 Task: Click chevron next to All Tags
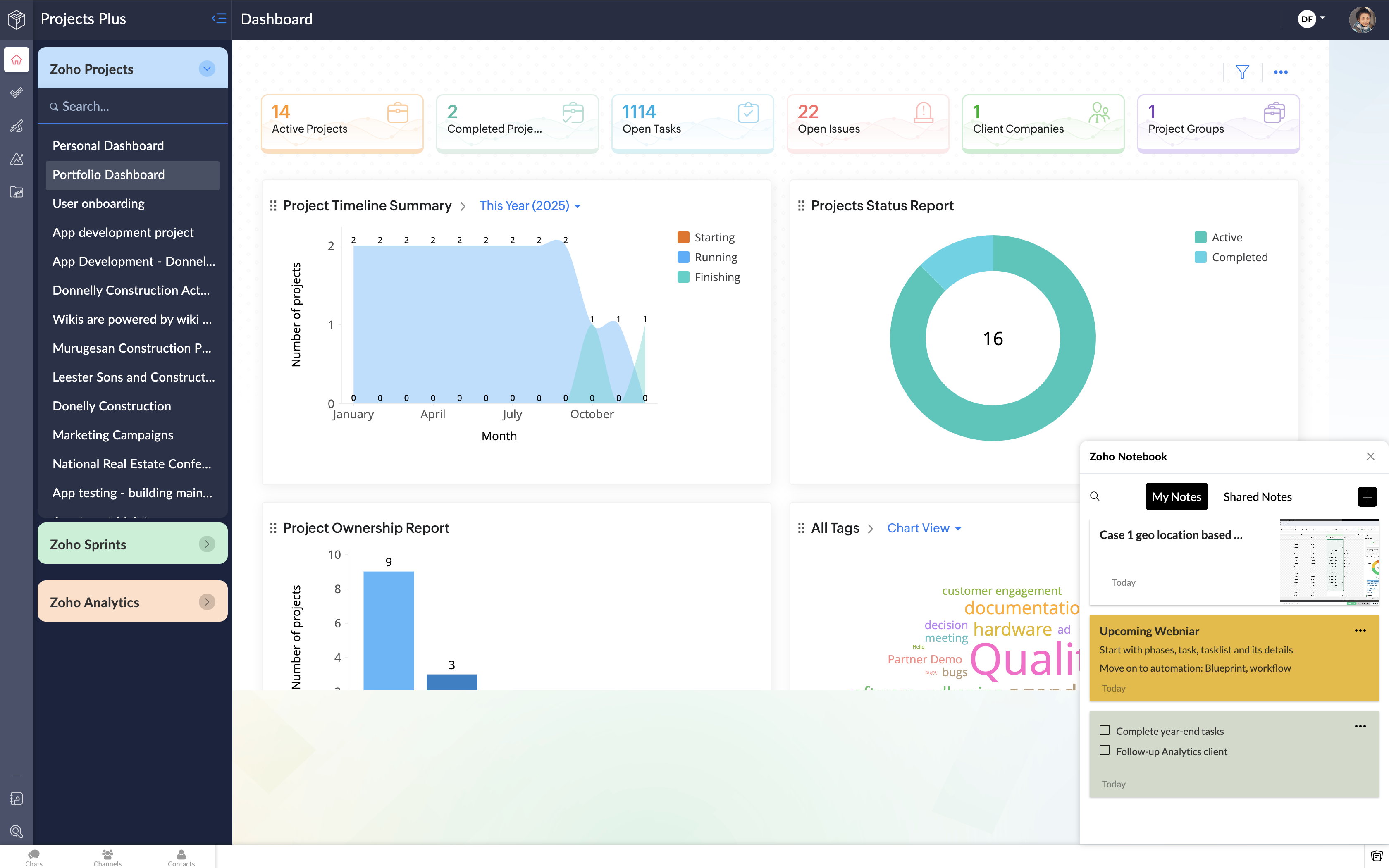coord(870,528)
